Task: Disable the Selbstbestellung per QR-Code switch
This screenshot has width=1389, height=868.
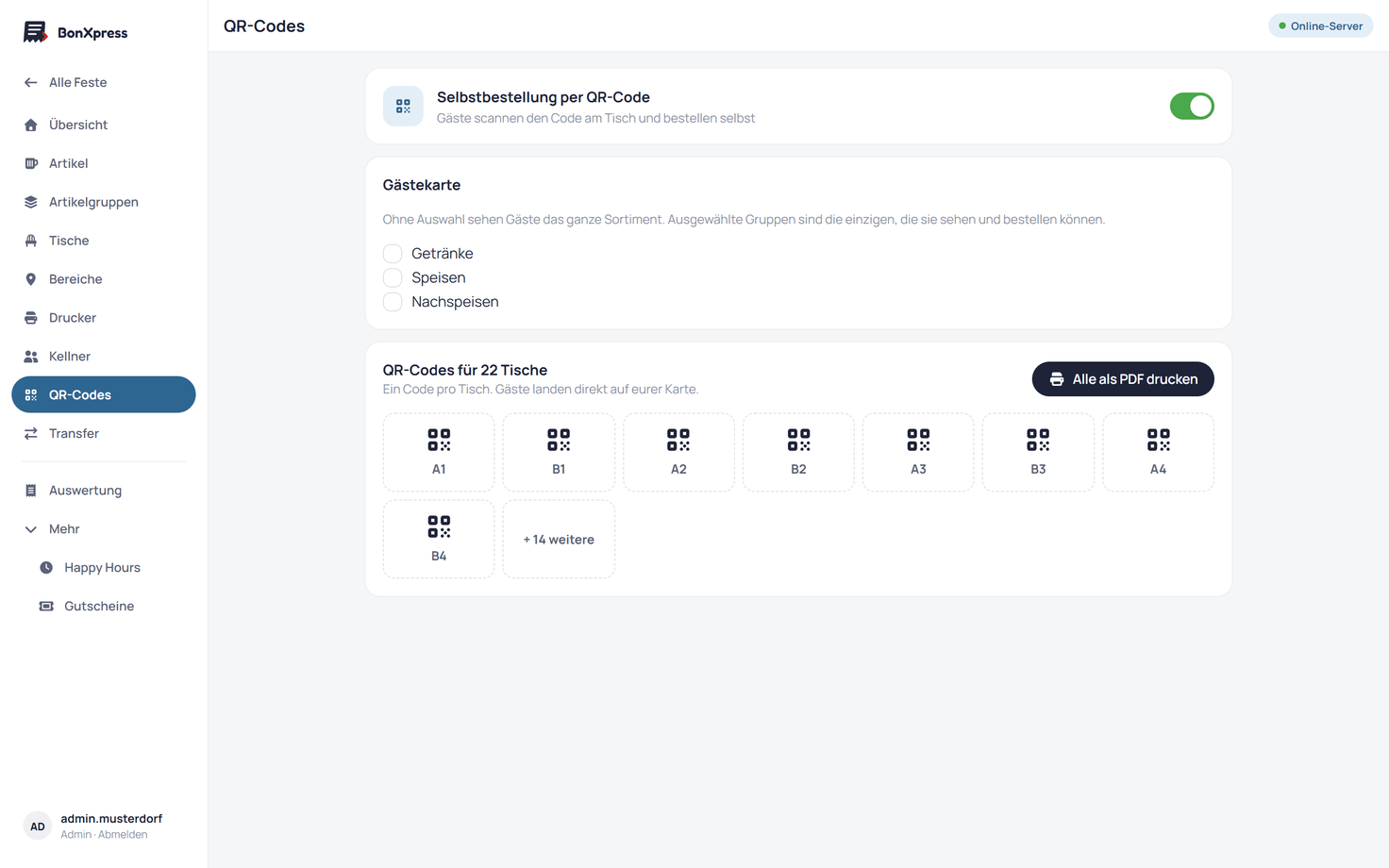Action: 1192,106
